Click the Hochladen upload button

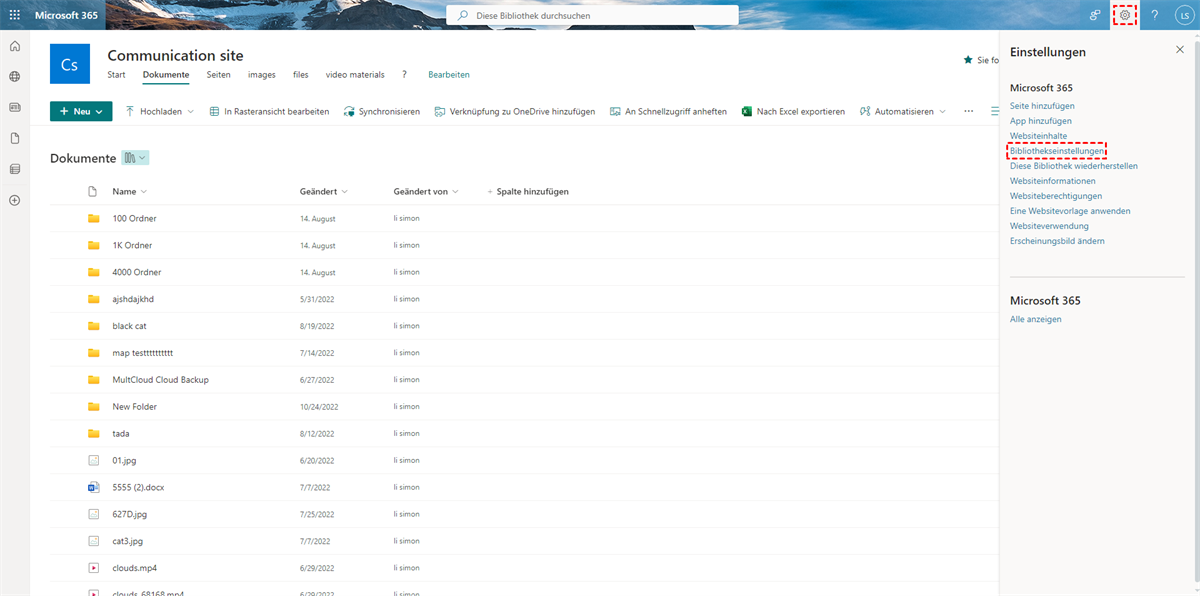pos(158,111)
